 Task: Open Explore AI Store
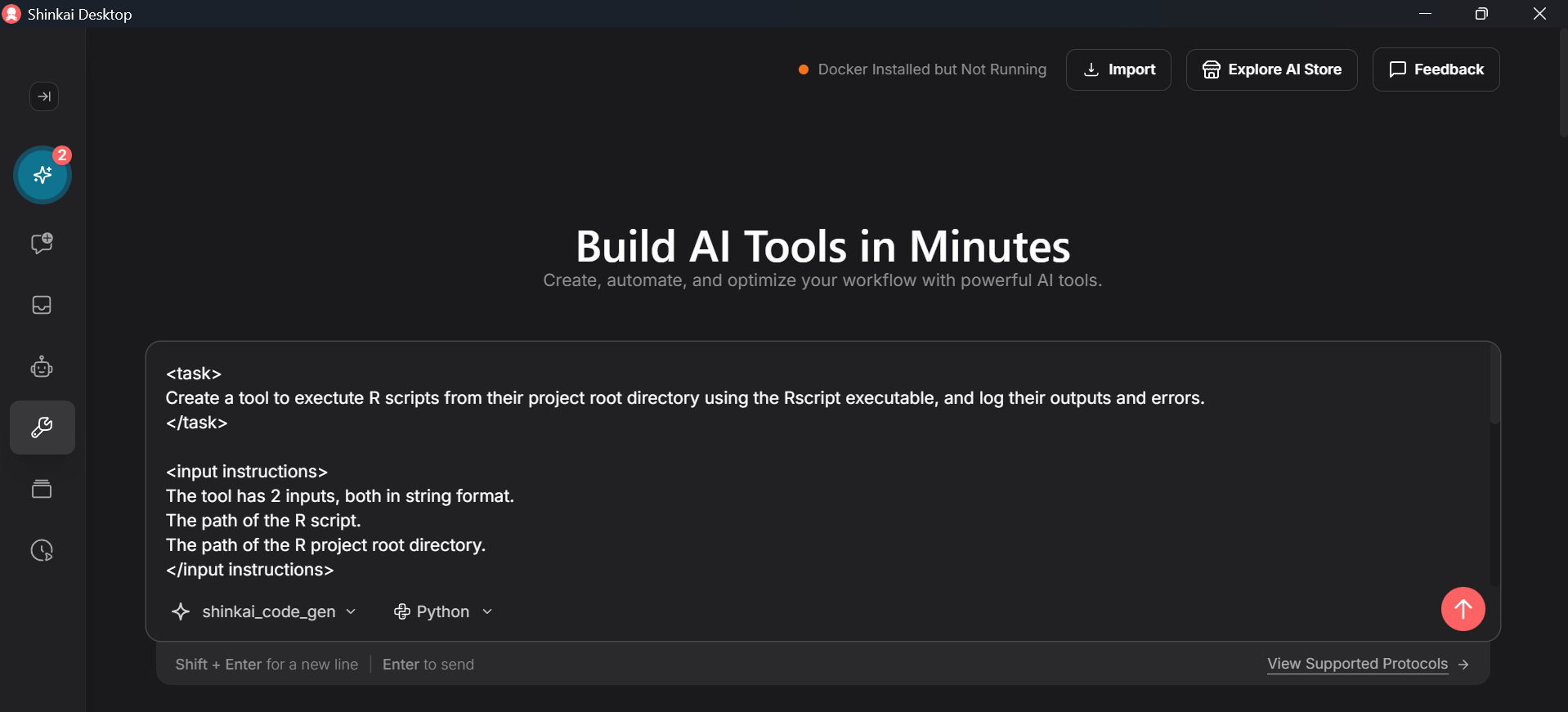pyautogui.click(x=1271, y=69)
